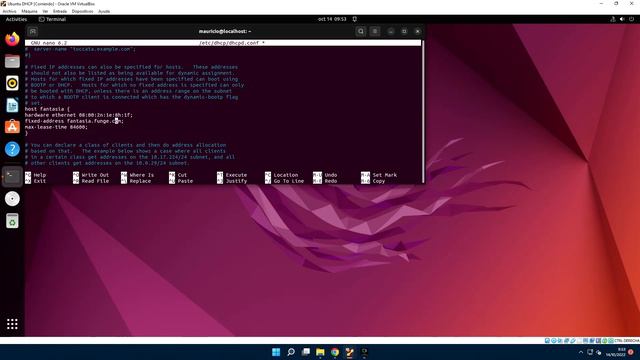Open the Files manager in the dock
Viewport: 640px width, 360px height.
pyautogui.click(x=12, y=61)
